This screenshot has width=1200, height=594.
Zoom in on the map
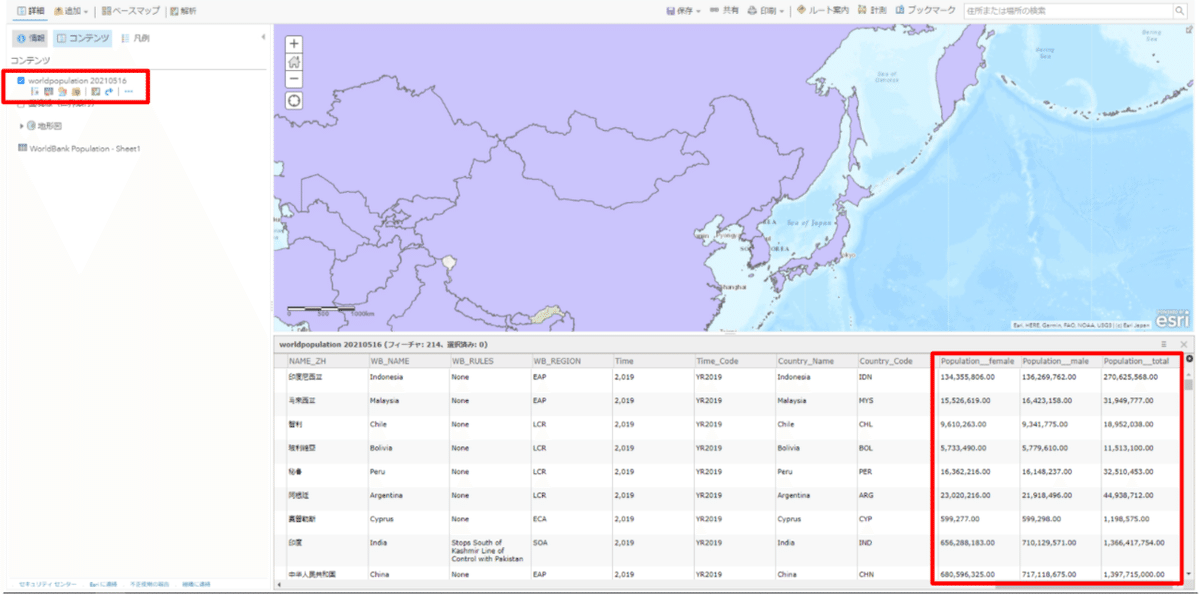(294, 44)
